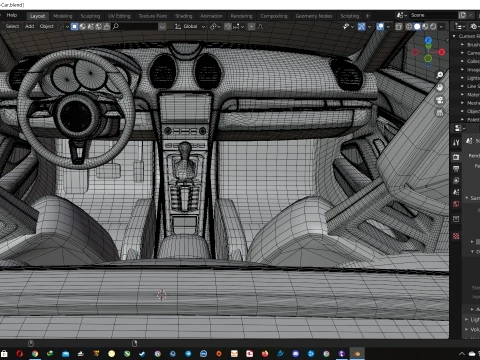Open the Tool properties tab icon

456,143
